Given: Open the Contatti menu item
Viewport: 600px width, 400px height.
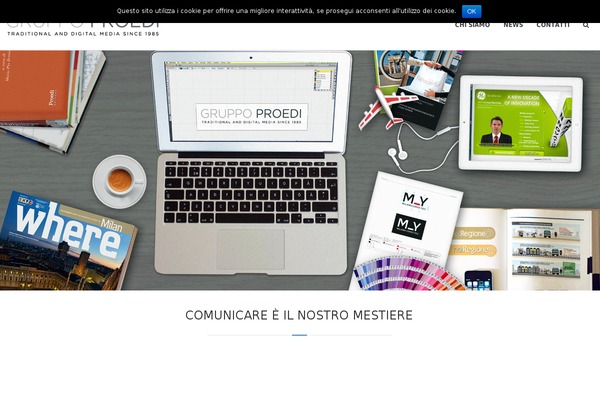Looking at the screenshot, I should (553, 25).
